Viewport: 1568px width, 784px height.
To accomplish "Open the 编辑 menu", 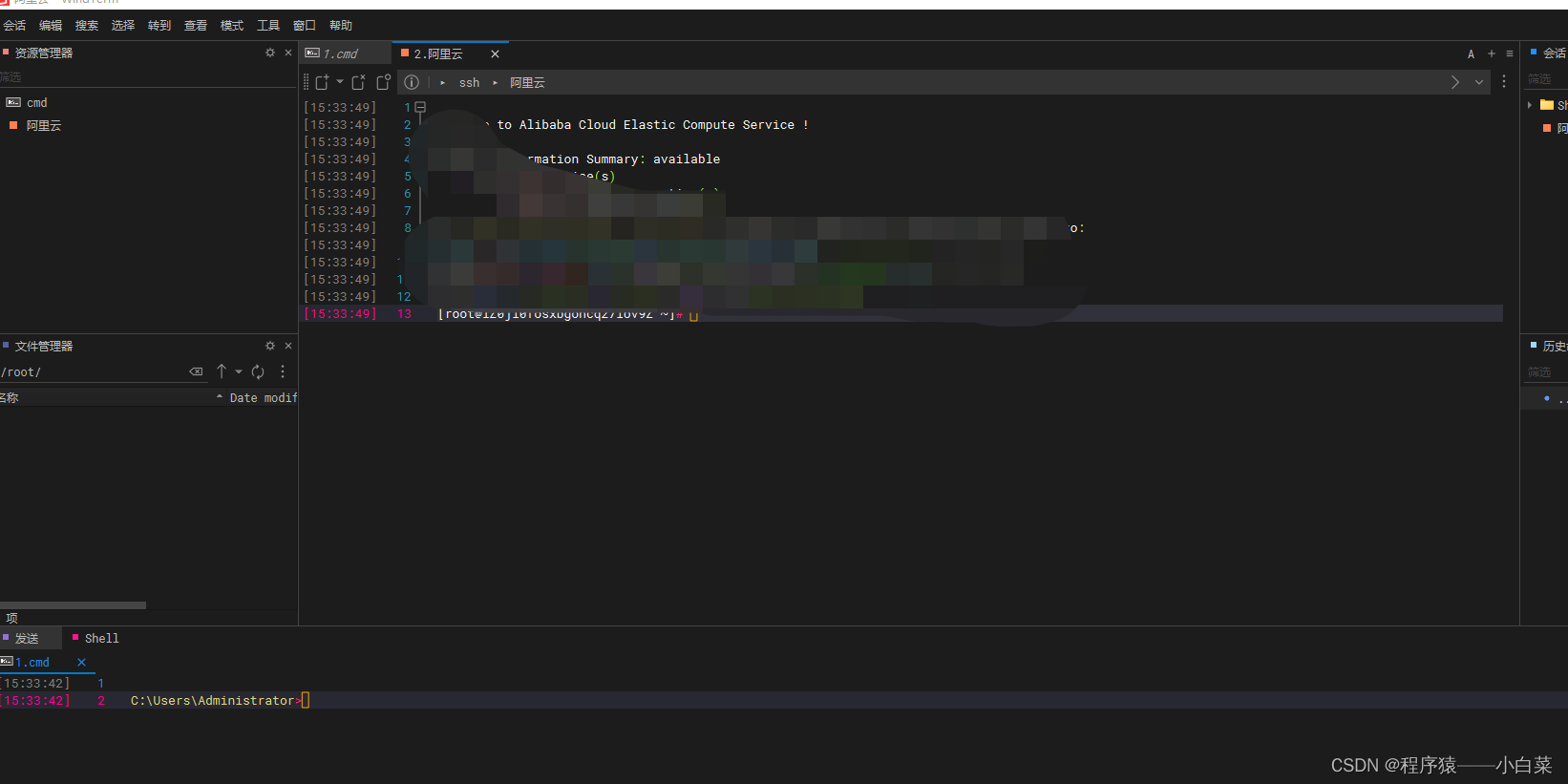I will click(51, 26).
